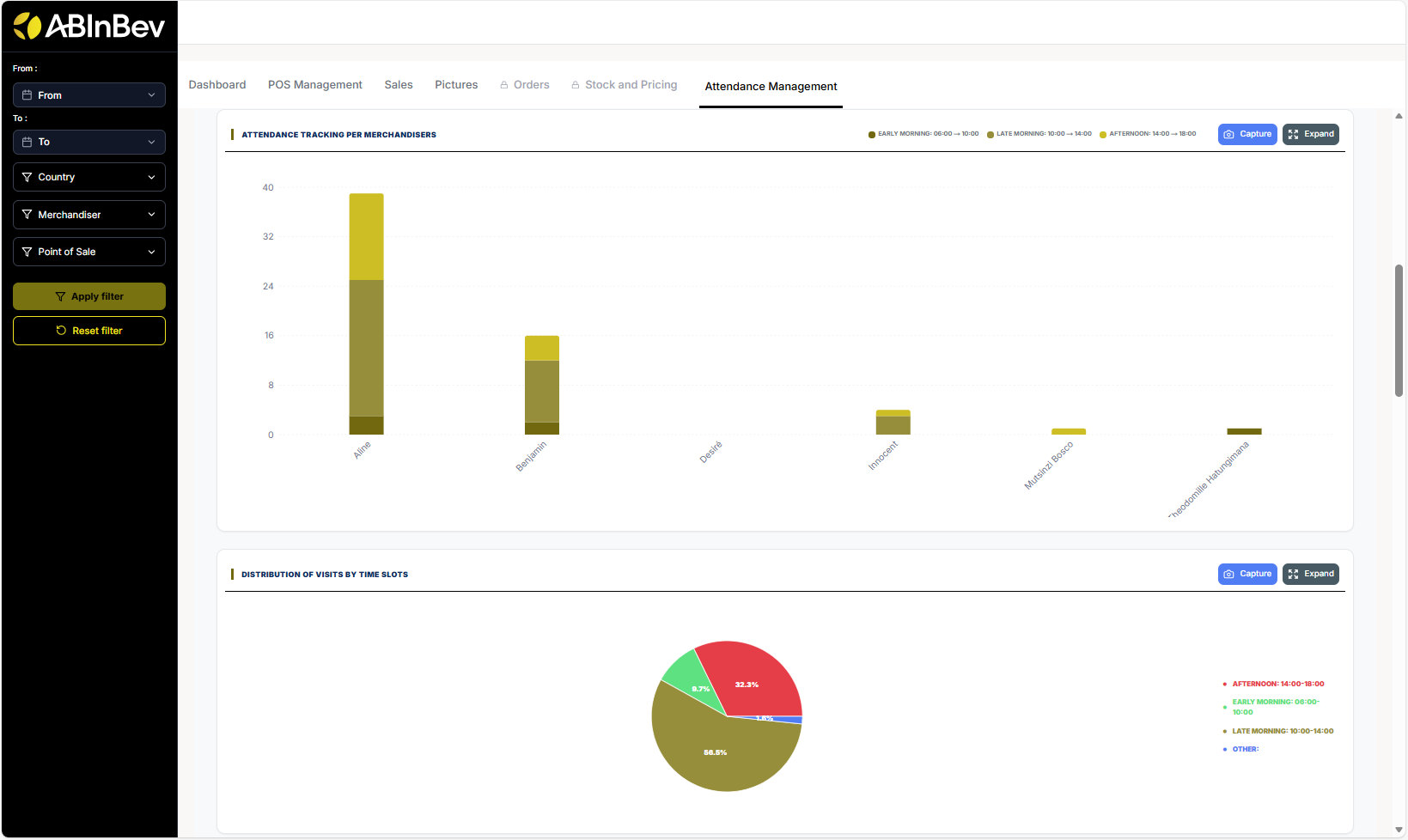Click the vertical page scrollbar thumb
Image resolution: width=1408 pixels, height=840 pixels.
tap(1399, 331)
